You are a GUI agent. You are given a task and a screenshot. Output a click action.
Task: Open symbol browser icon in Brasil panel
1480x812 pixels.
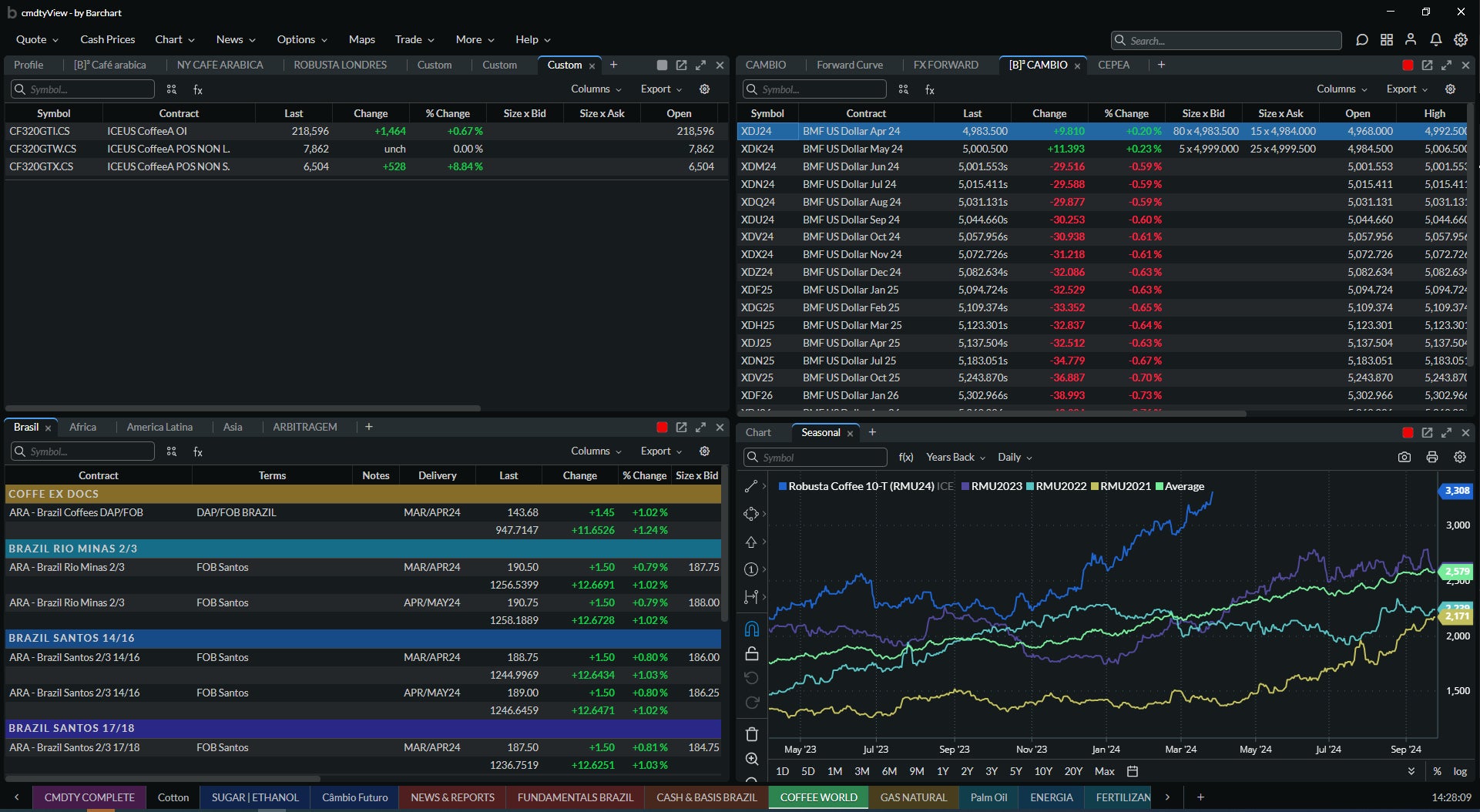[x=172, y=451]
